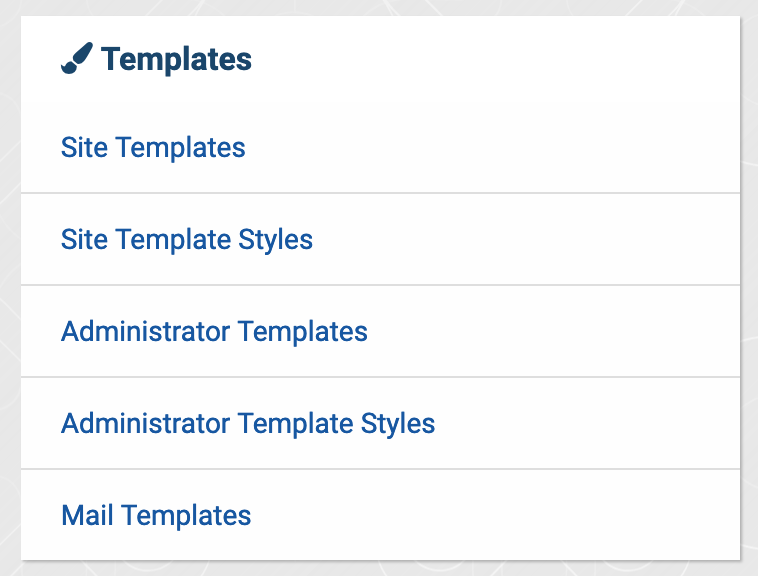This screenshot has height=576, width=758.
Task: Manage backend administrator templates
Action: (x=214, y=331)
